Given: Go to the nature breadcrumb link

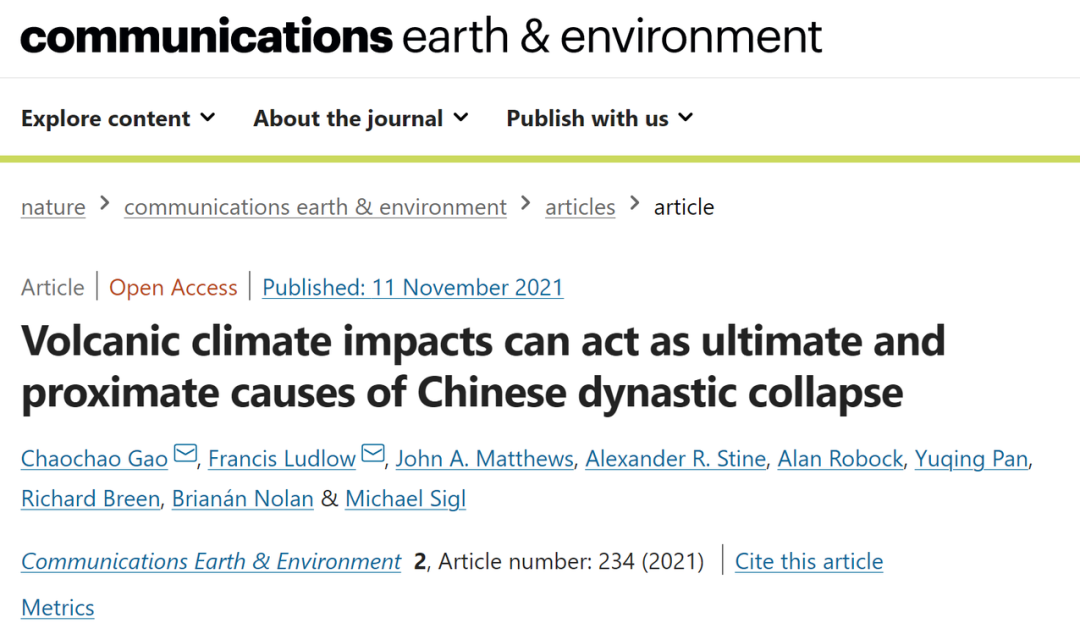Looking at the screenshot, I should [x=53, y=207].
